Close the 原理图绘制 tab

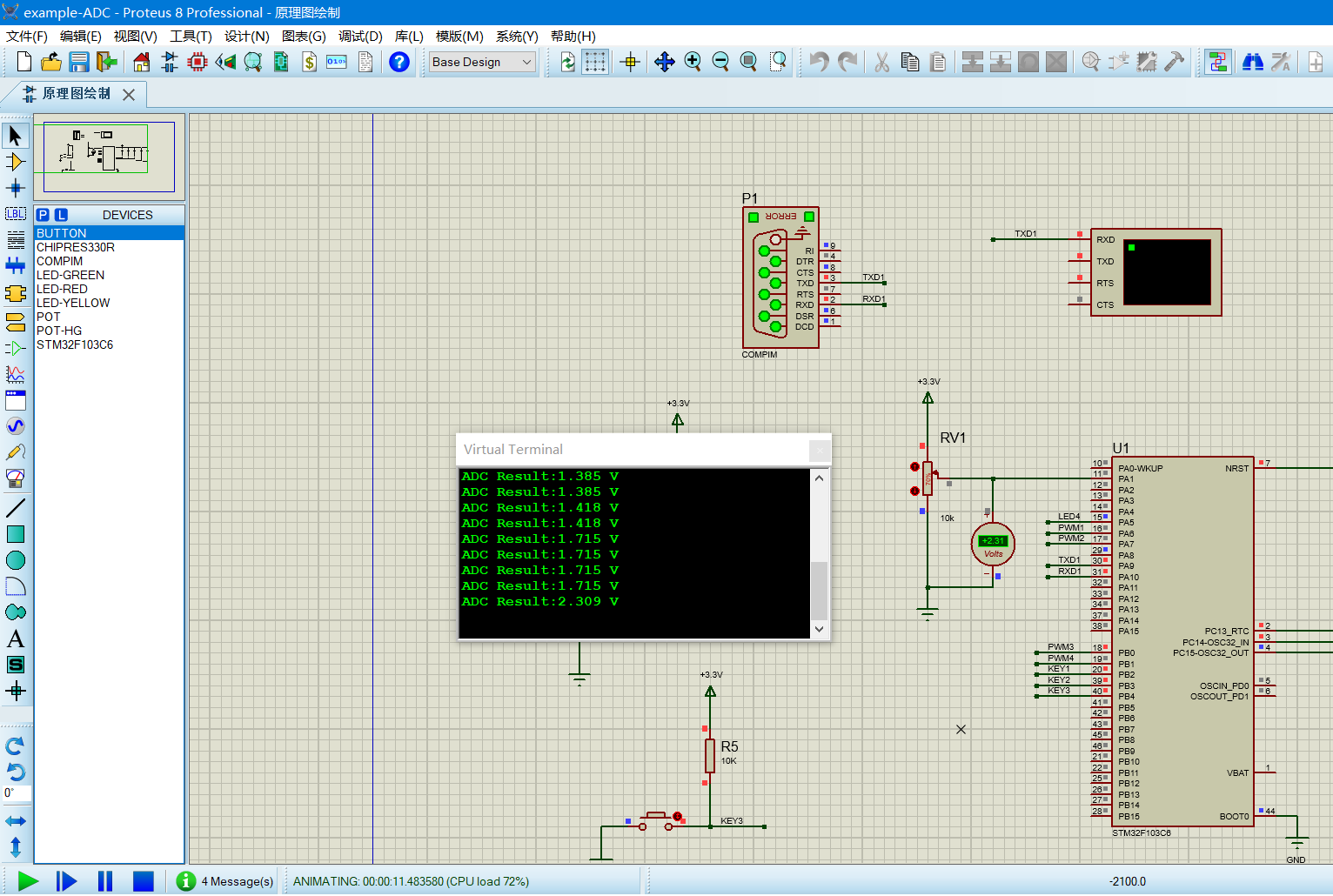129,95
